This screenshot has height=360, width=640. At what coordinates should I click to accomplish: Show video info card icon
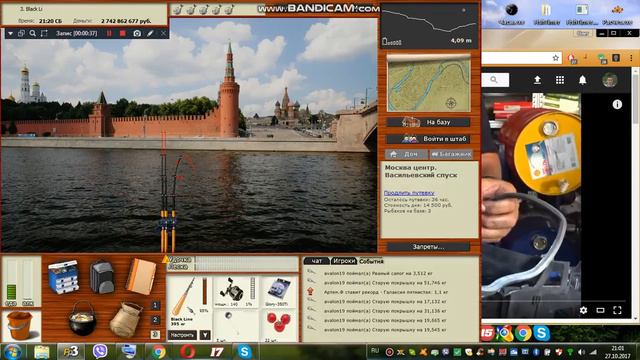[617, 104]
